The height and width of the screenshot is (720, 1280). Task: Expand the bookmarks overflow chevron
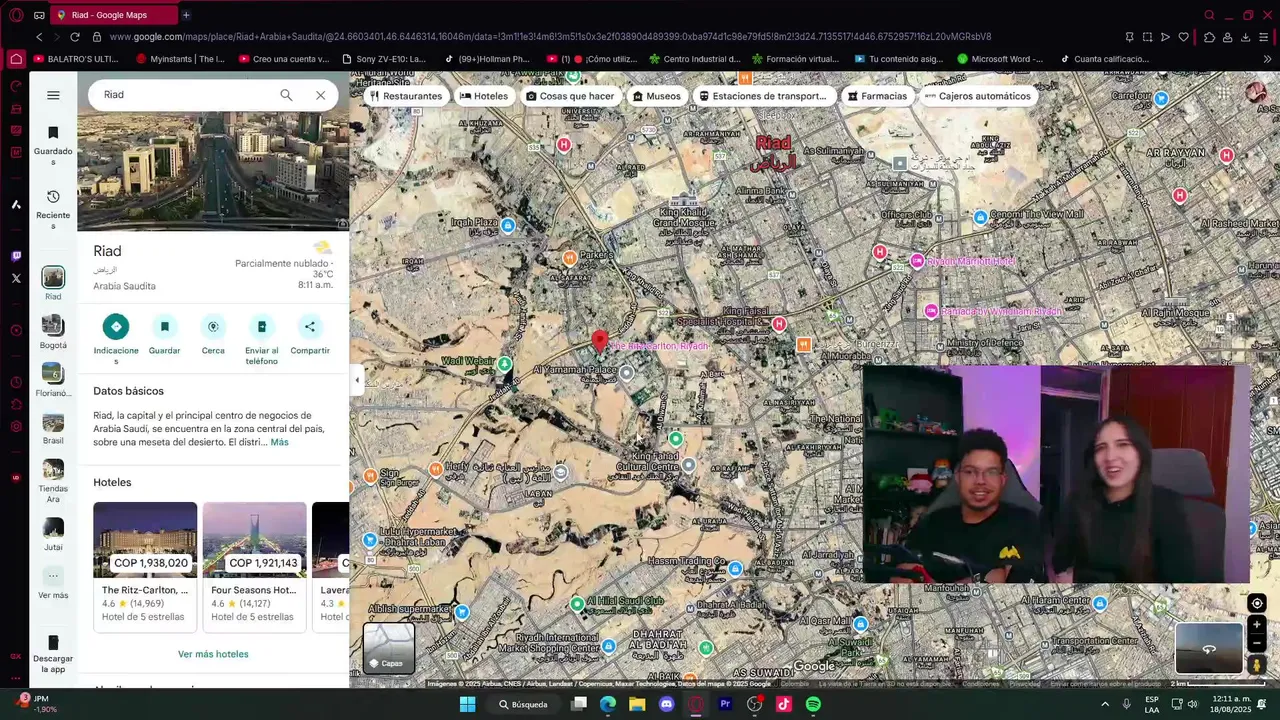tap(1267, 59)
